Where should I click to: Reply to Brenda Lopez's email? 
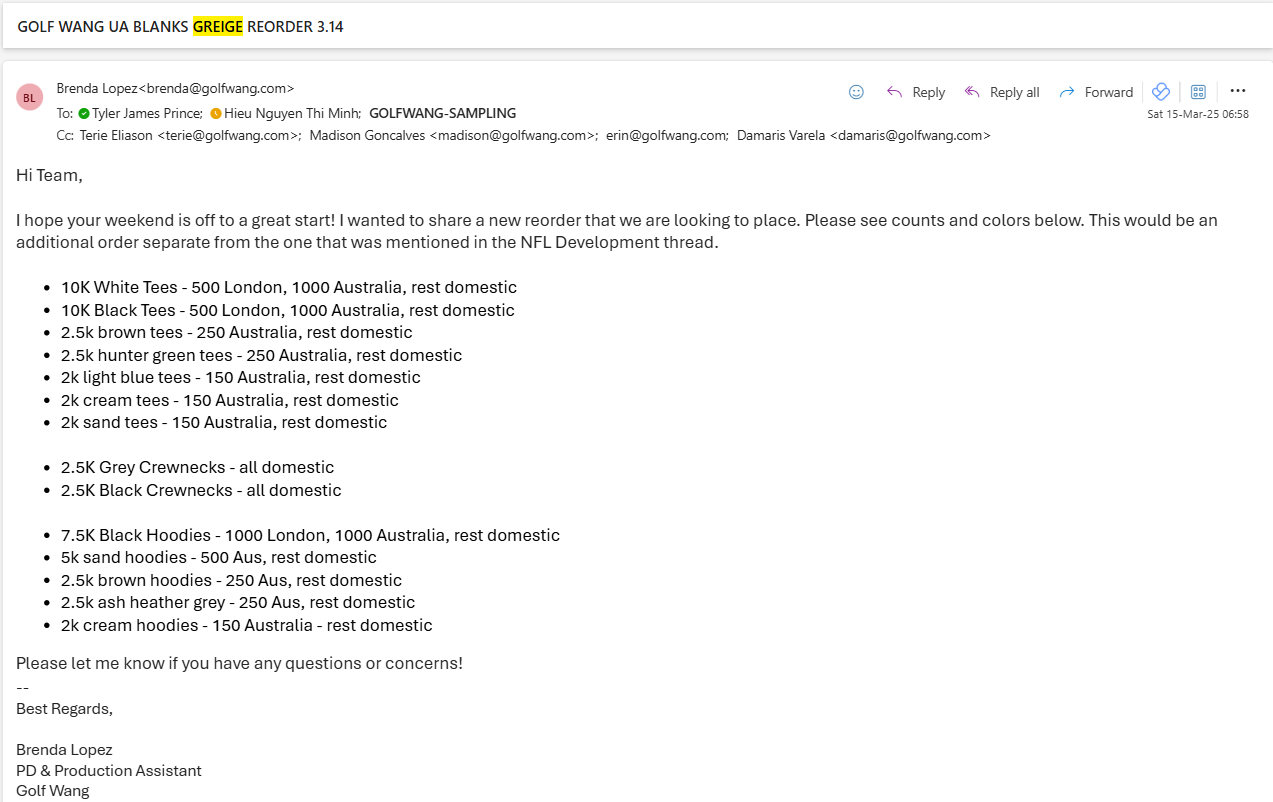tap(916, 92)
